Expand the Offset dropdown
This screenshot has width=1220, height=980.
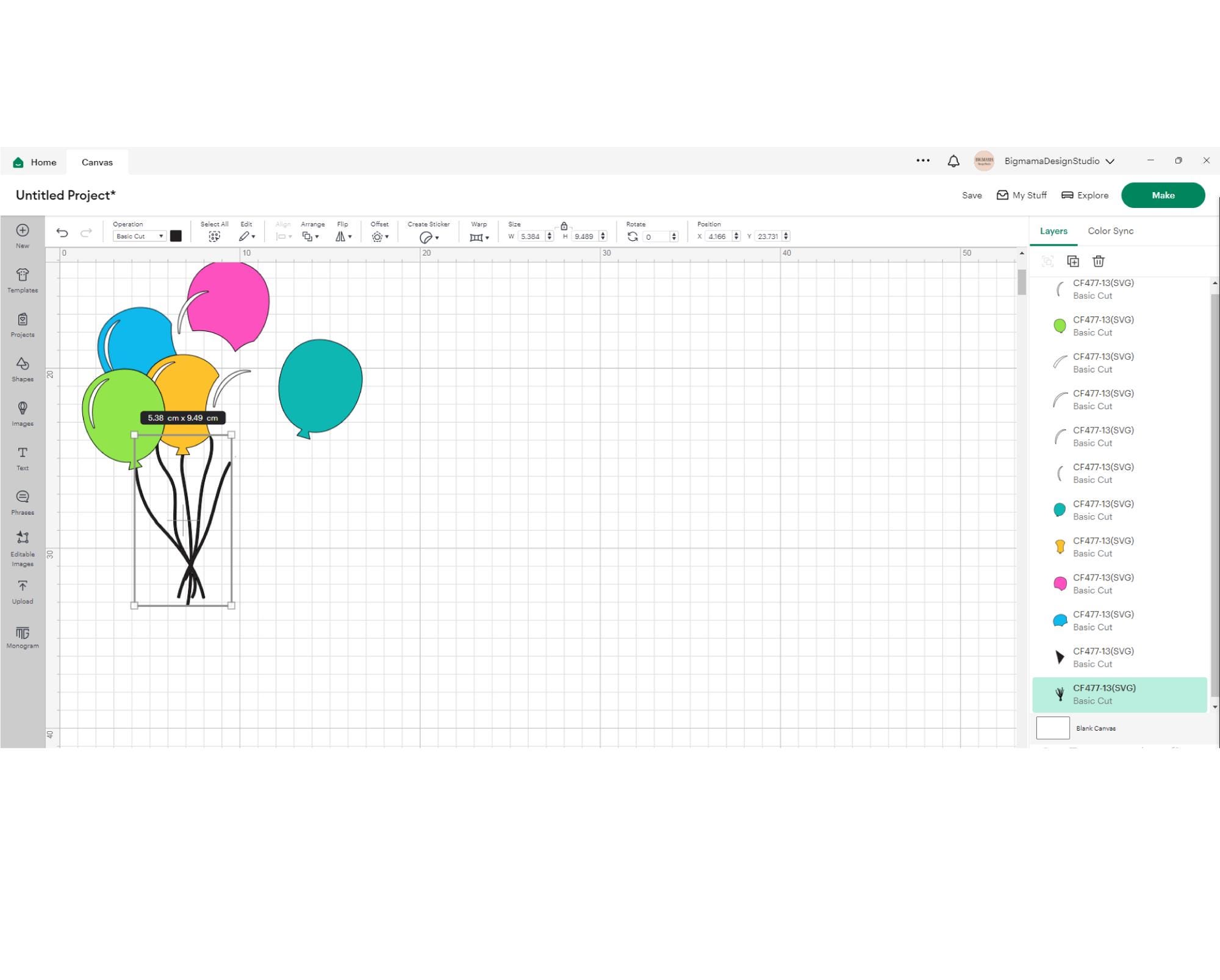pos(380,237)
